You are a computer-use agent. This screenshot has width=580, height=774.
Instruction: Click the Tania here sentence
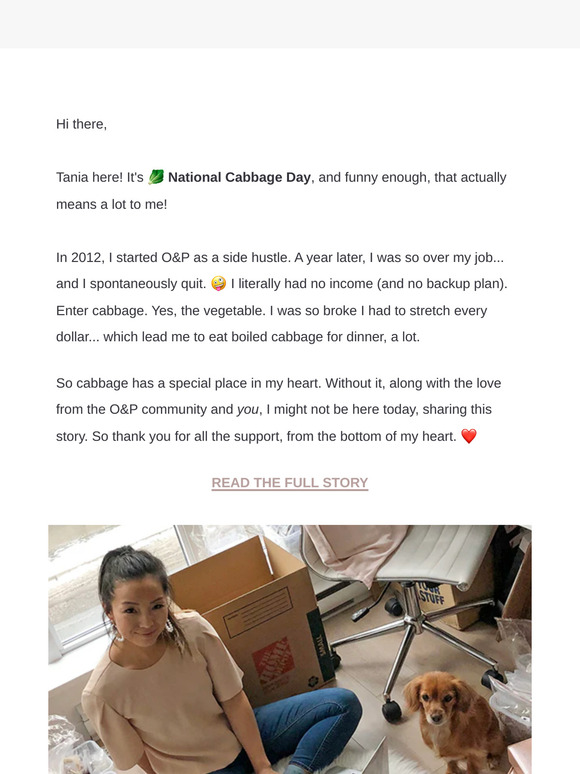coord(281,191)
